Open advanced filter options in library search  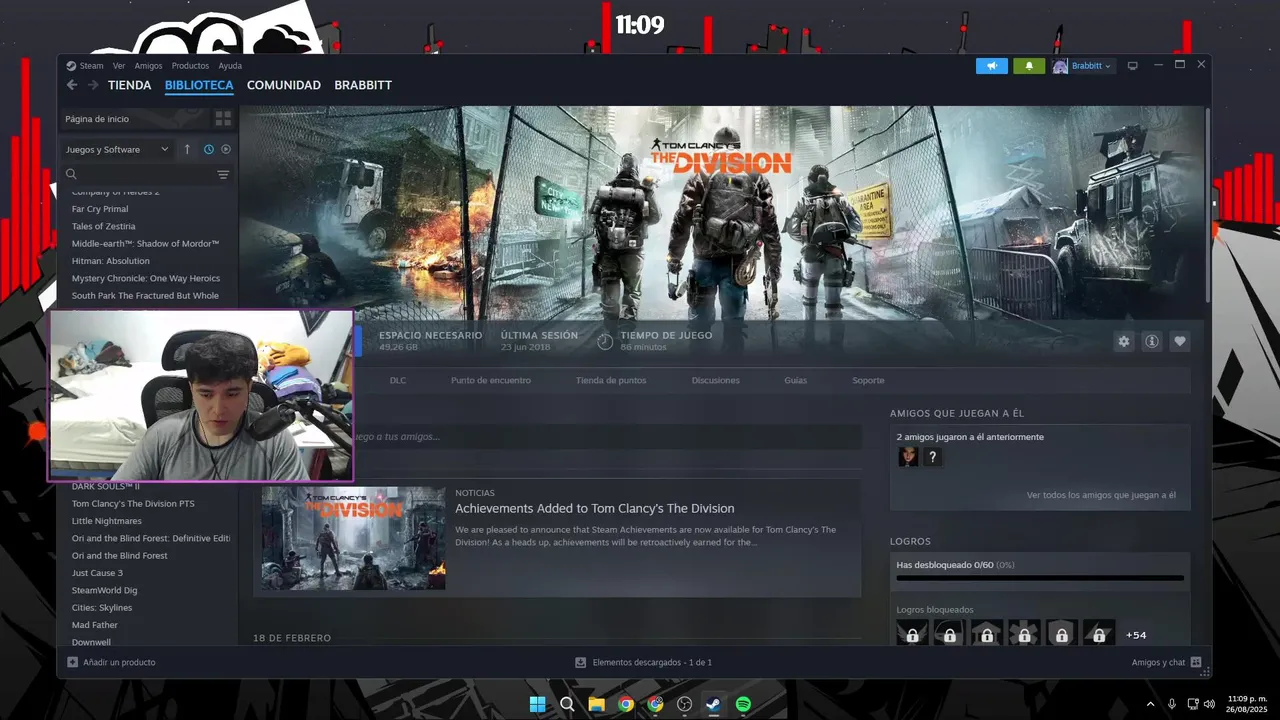pos(223,174)
